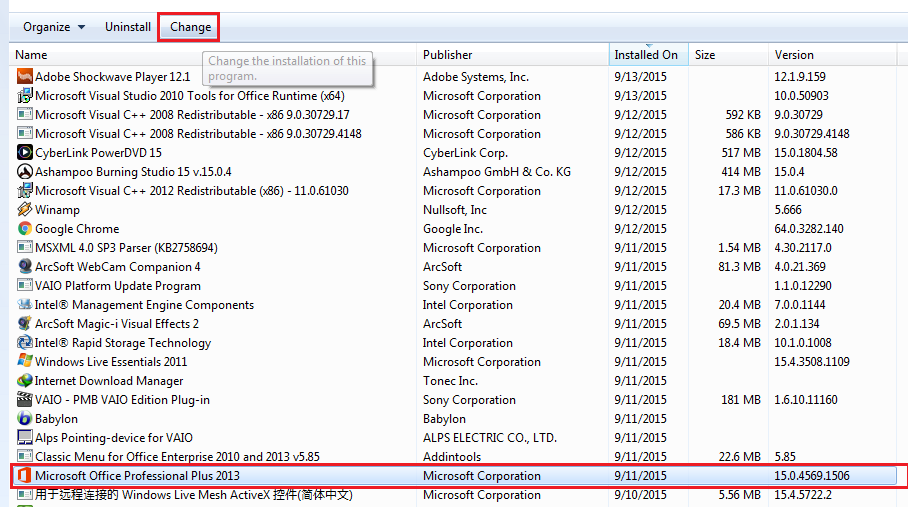The image size is (908, 507).
Task: Click the ArcSoft Magic-i Visual Effects 2 icon
Action: coord(24,324)
